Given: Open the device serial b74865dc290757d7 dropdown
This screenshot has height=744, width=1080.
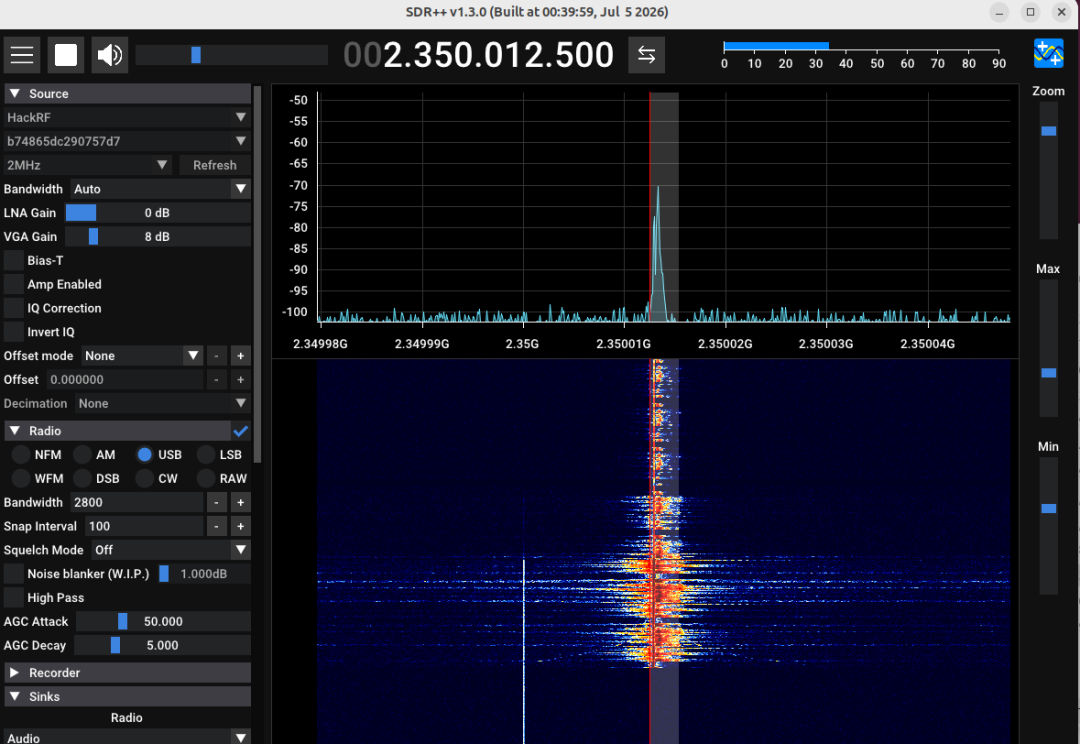Looking at the screenshot, I should (x=127, y=141).
